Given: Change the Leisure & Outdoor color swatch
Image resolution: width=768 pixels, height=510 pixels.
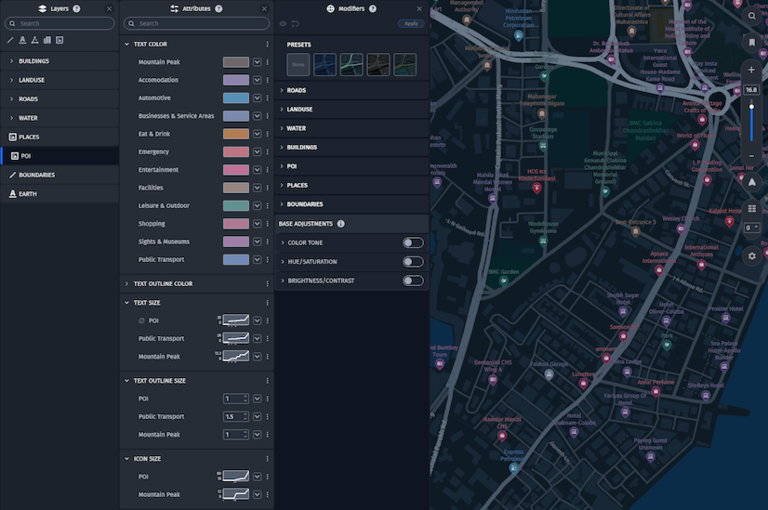Looking at the screenshot, I should pos(236,206).
